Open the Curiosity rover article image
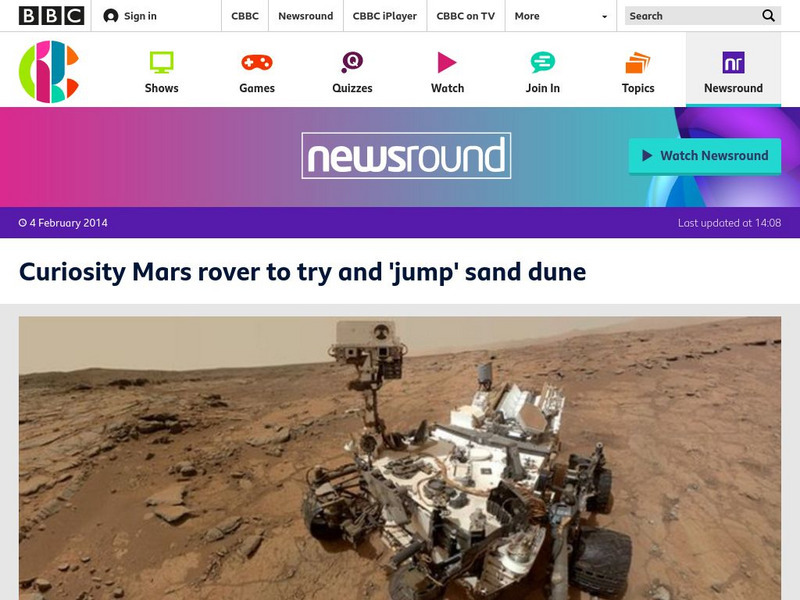This screenshot has height=600, width=800. [400, 458]
